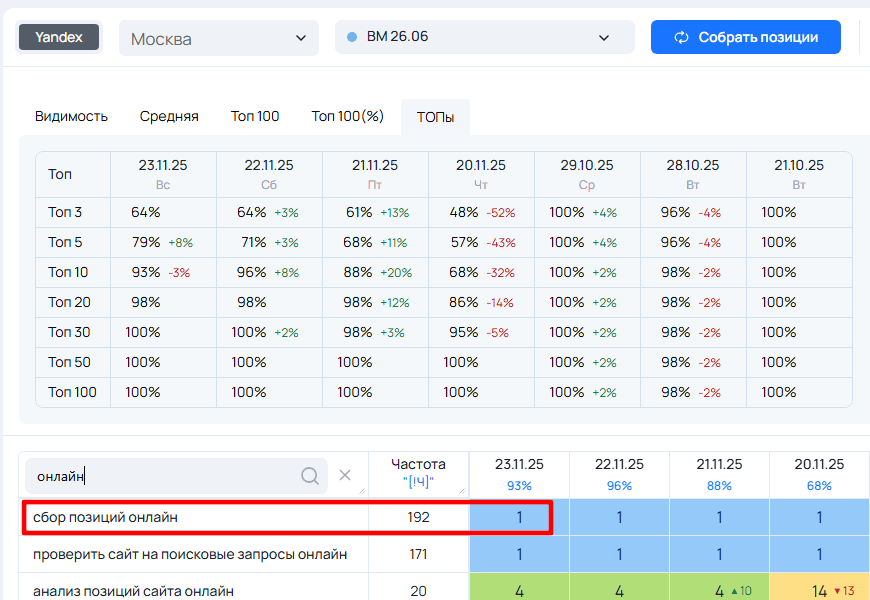Select the Топ 100 tab
The height and width of the screenshot is (600, 870).
(255, 116)
